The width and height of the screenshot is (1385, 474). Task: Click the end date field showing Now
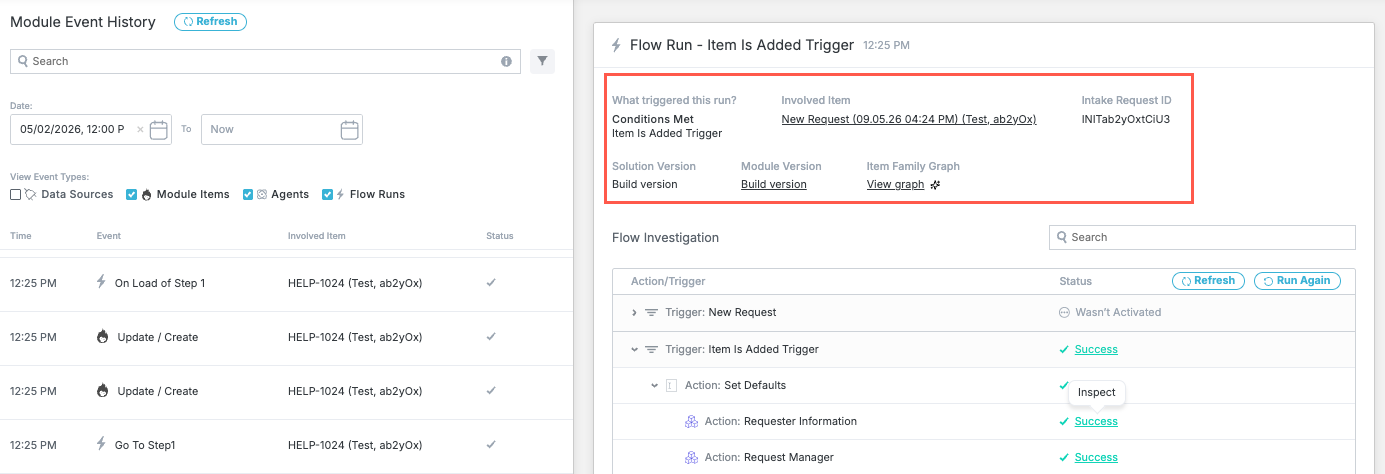pyautogui.click(x=282, y=129)
